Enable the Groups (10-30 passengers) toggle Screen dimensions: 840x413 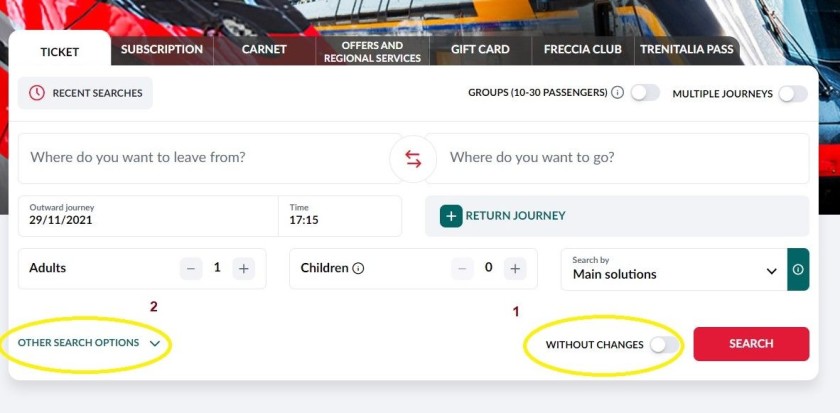pos(645,93)
